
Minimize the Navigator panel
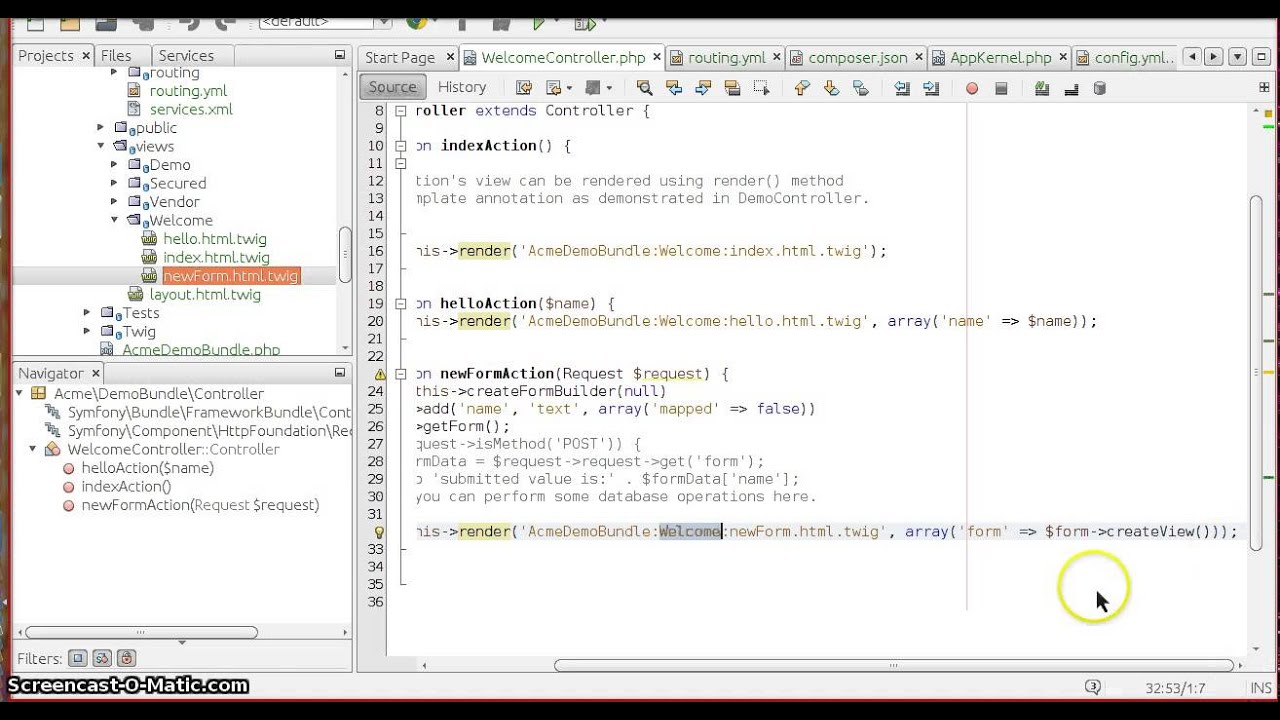(340, 373)
